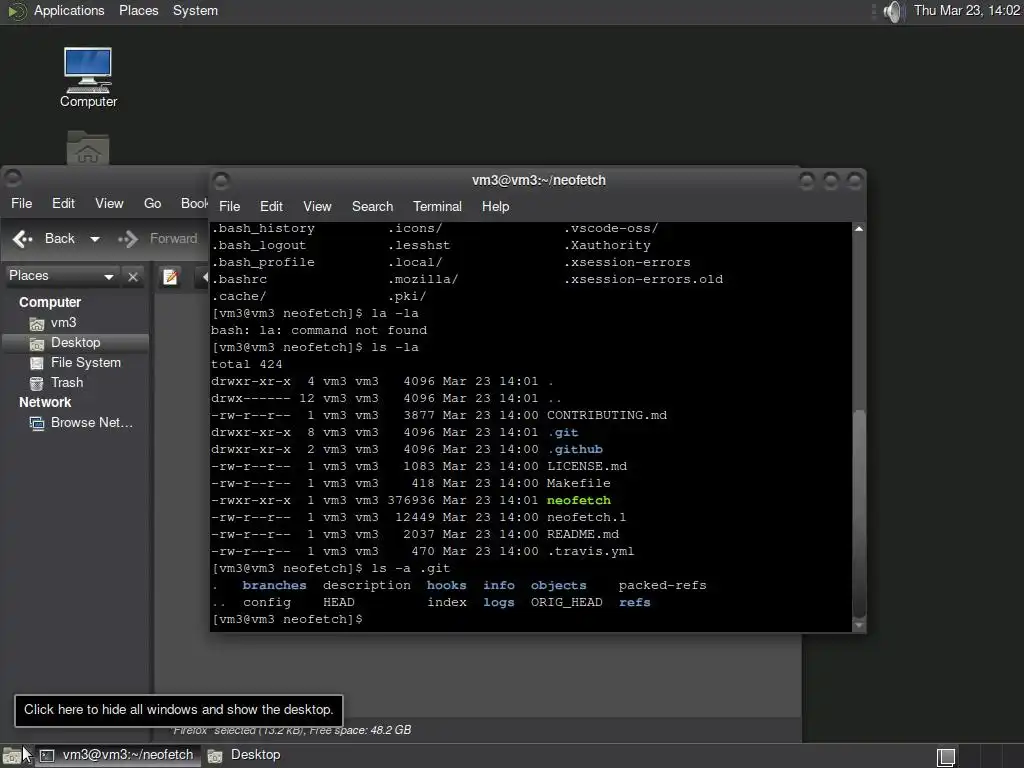Image resolution: width=1024 pixels, height=768 pixels.
Task: Select File System in the sidebar
Action: click(x=86, y=362)
